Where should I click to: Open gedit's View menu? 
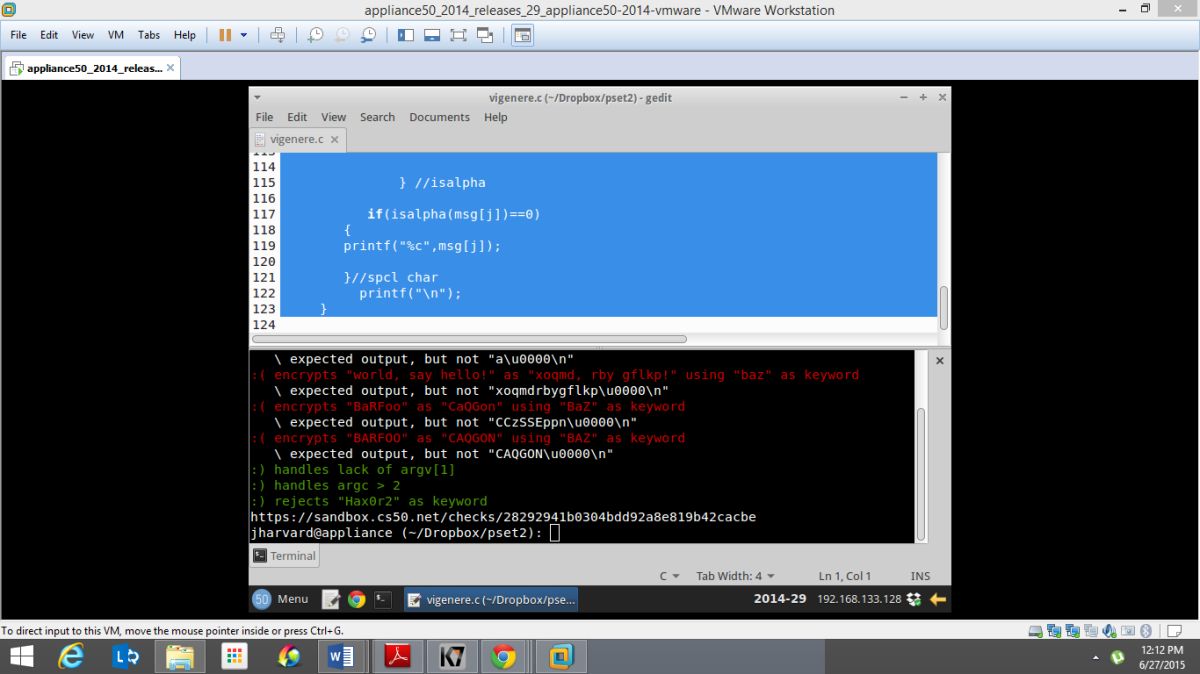coord(334,117)
